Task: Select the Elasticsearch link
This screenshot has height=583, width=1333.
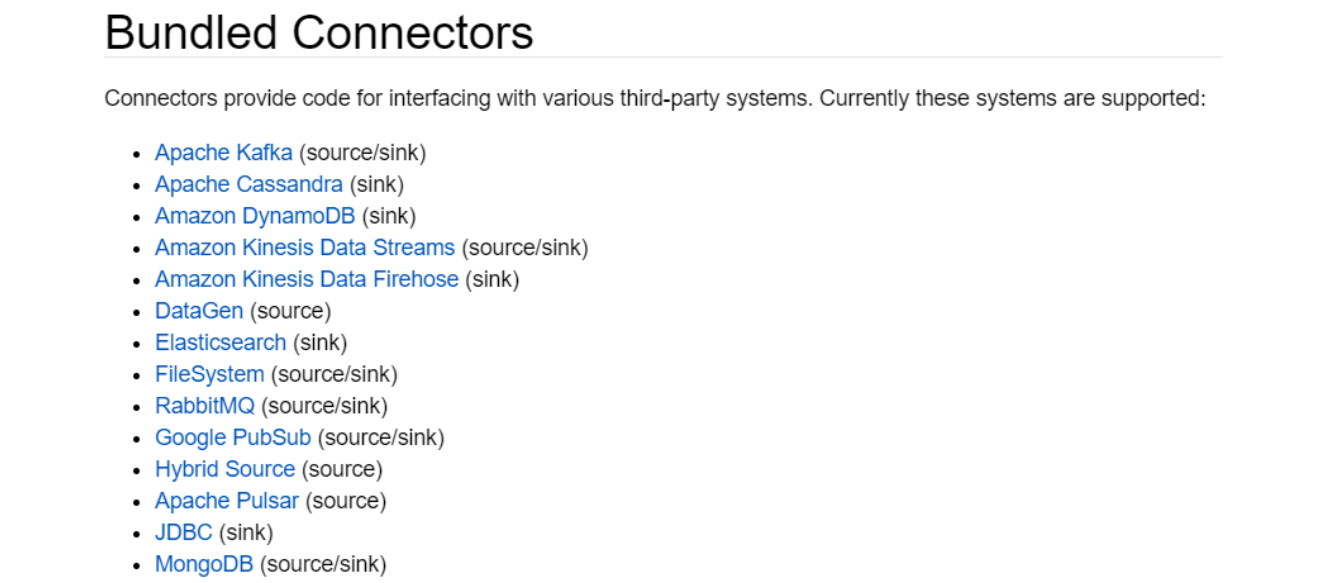Action: pos(220,343)
